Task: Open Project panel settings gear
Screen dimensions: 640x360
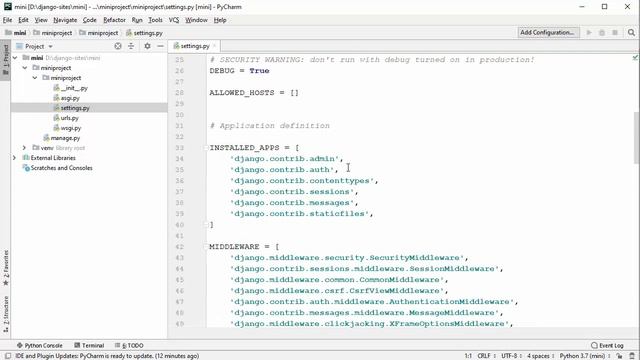Action: [147, 46]
